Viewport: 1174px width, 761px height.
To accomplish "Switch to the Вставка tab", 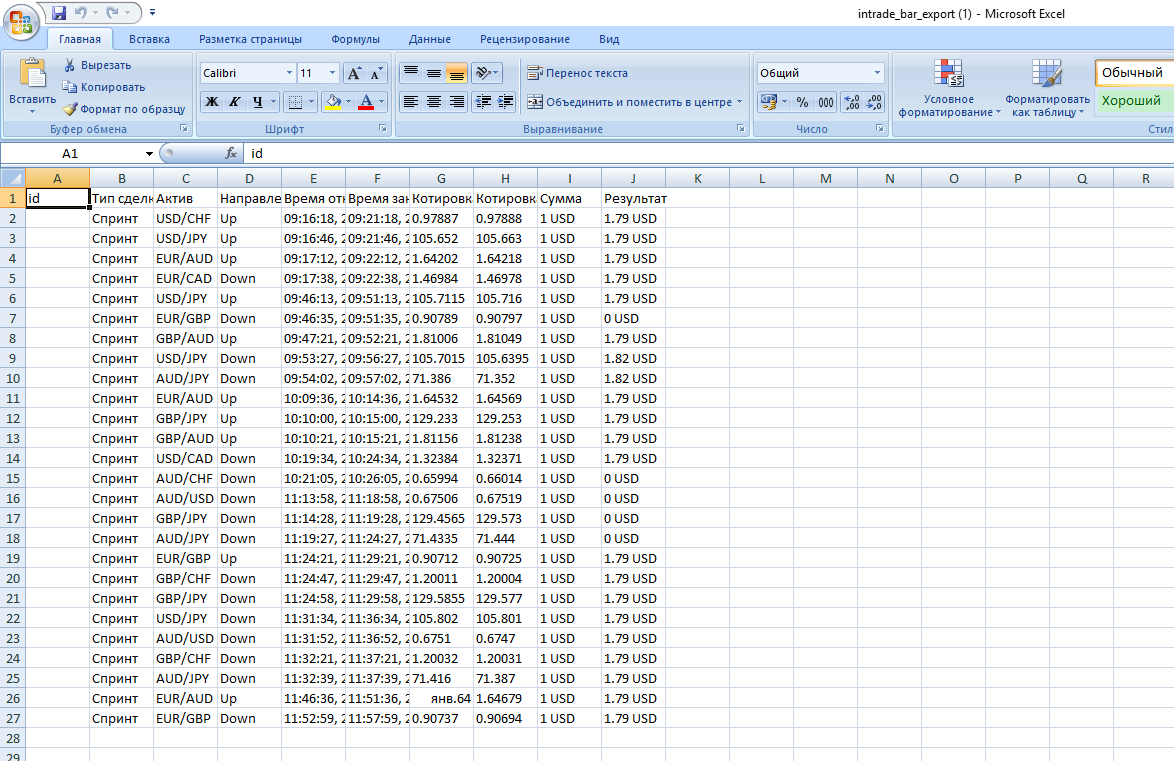I will pyautogui.click(x=149, y=39).
